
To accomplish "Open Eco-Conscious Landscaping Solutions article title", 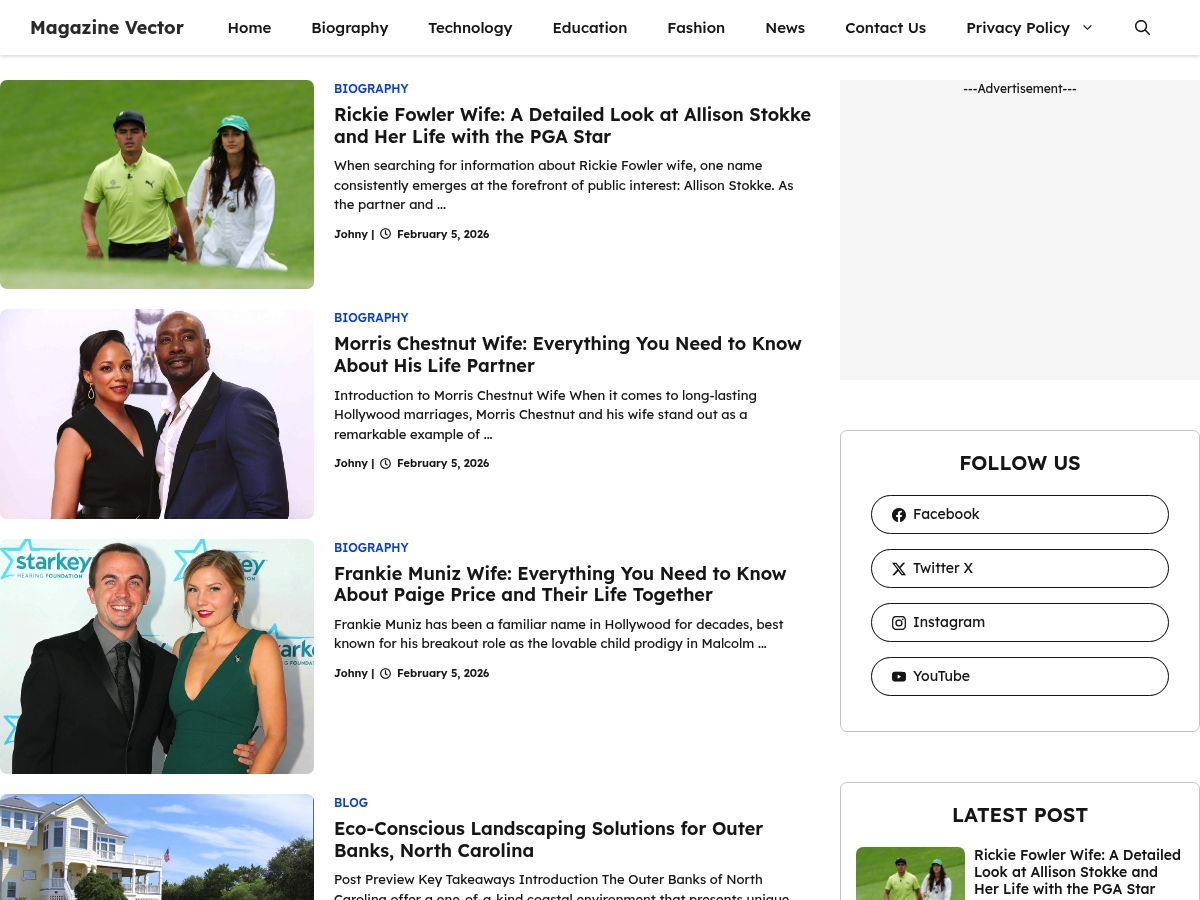I will click(x=548, y=840).
